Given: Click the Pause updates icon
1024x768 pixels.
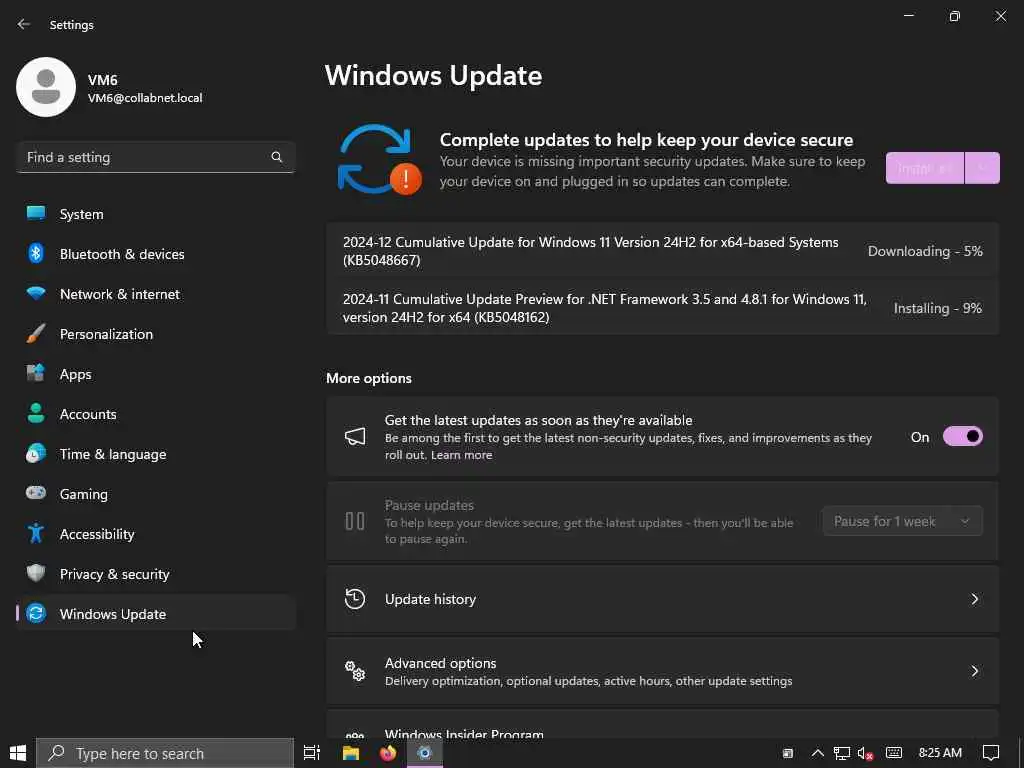Looking at the screenshot, I should click(355, 520).
